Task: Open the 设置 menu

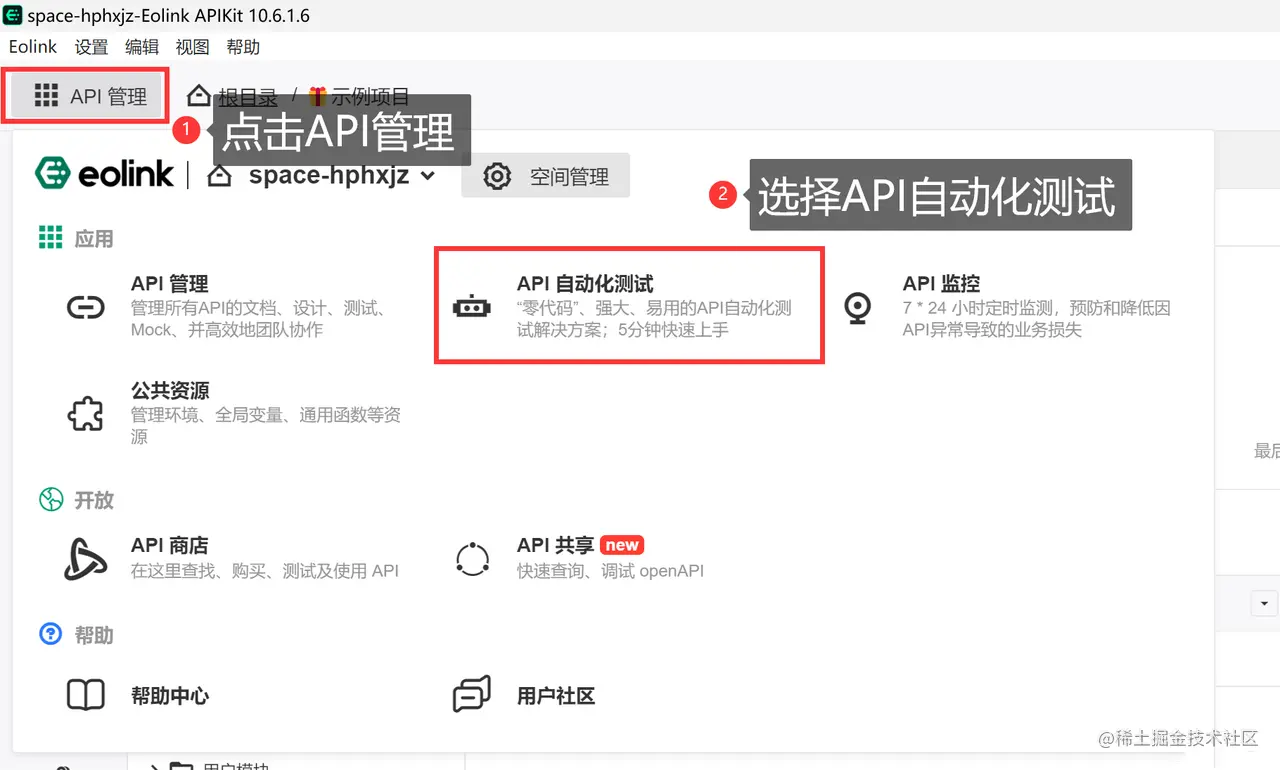Action: 91,47
